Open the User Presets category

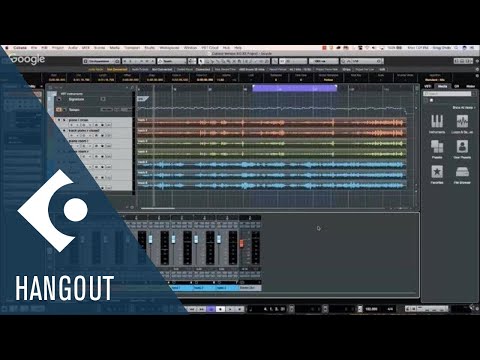click(x=462, y=149)
